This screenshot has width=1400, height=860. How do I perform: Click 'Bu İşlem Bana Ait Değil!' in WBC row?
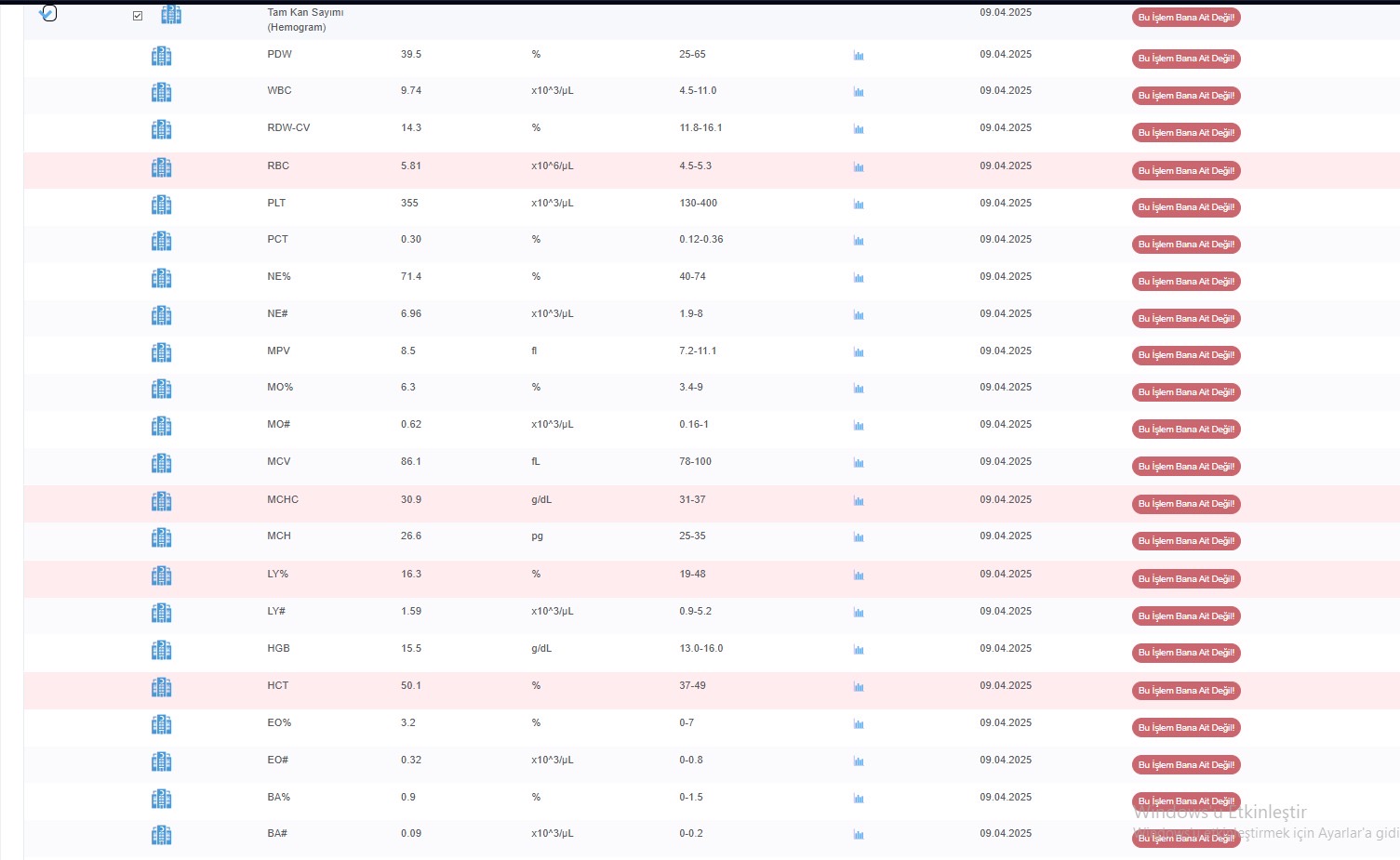tap(1186, 96)
